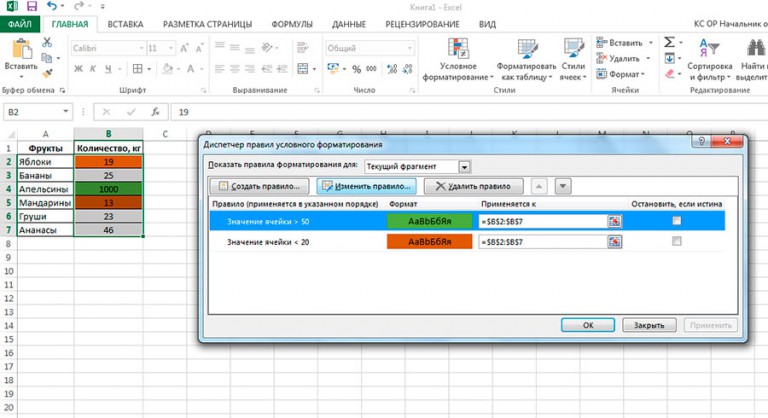Open Format as Table (Форматировать как таблицу)

click(527, 59)
